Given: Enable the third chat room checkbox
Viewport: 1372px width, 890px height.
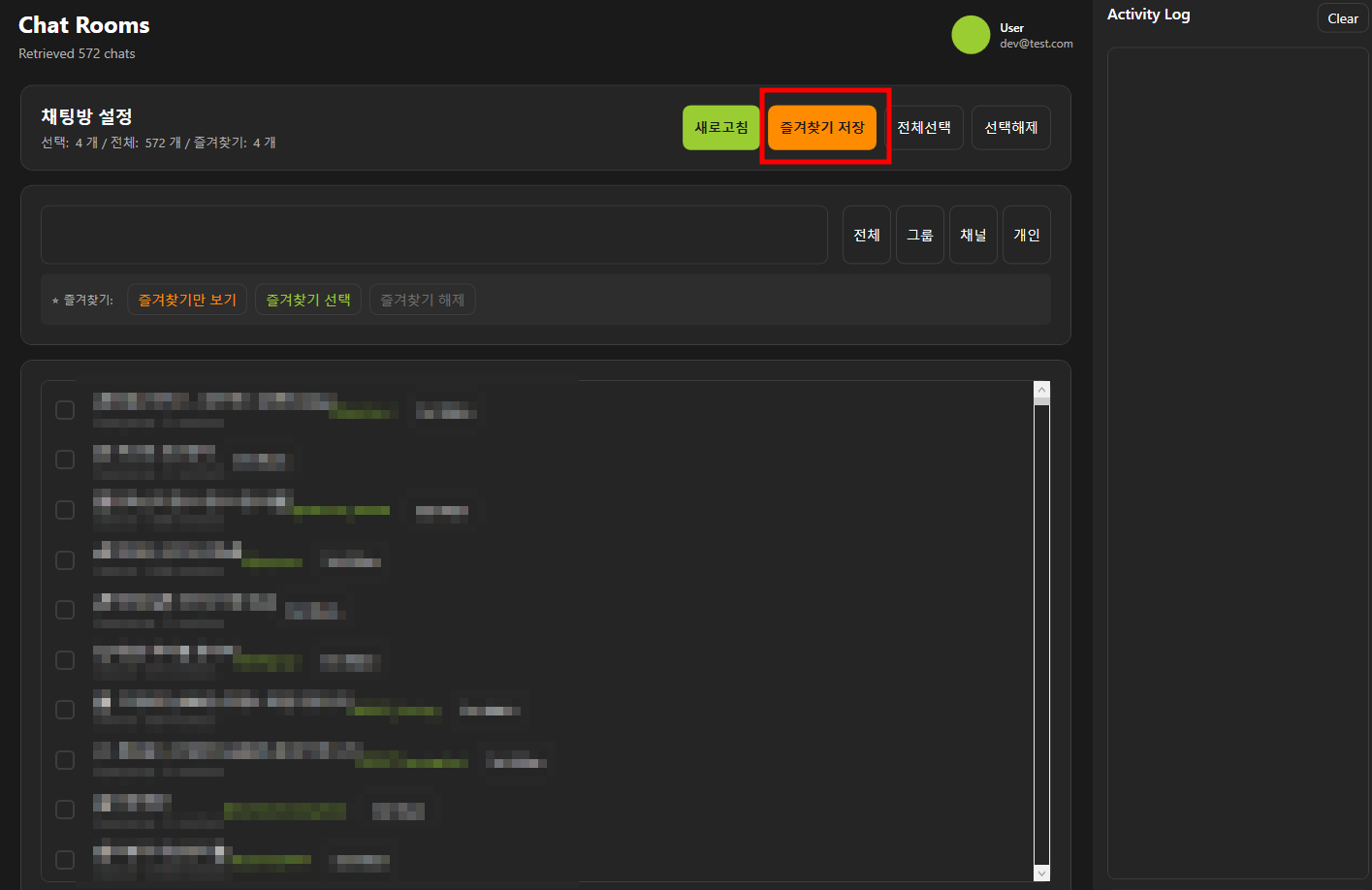Looking at the screenshot, I should 65,510.
